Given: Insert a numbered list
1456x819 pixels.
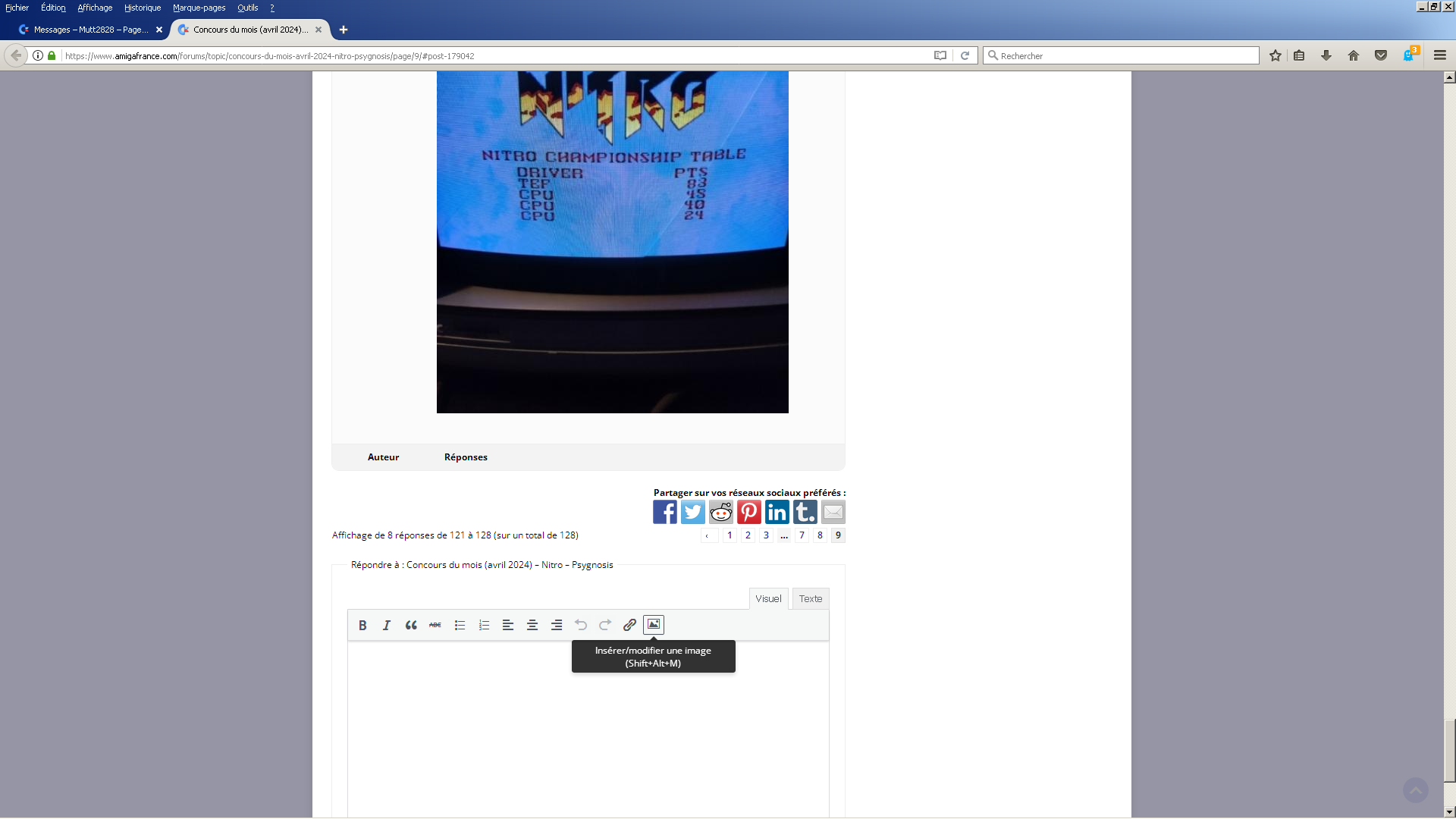Looking at the screenshot, I should point(484,625).
